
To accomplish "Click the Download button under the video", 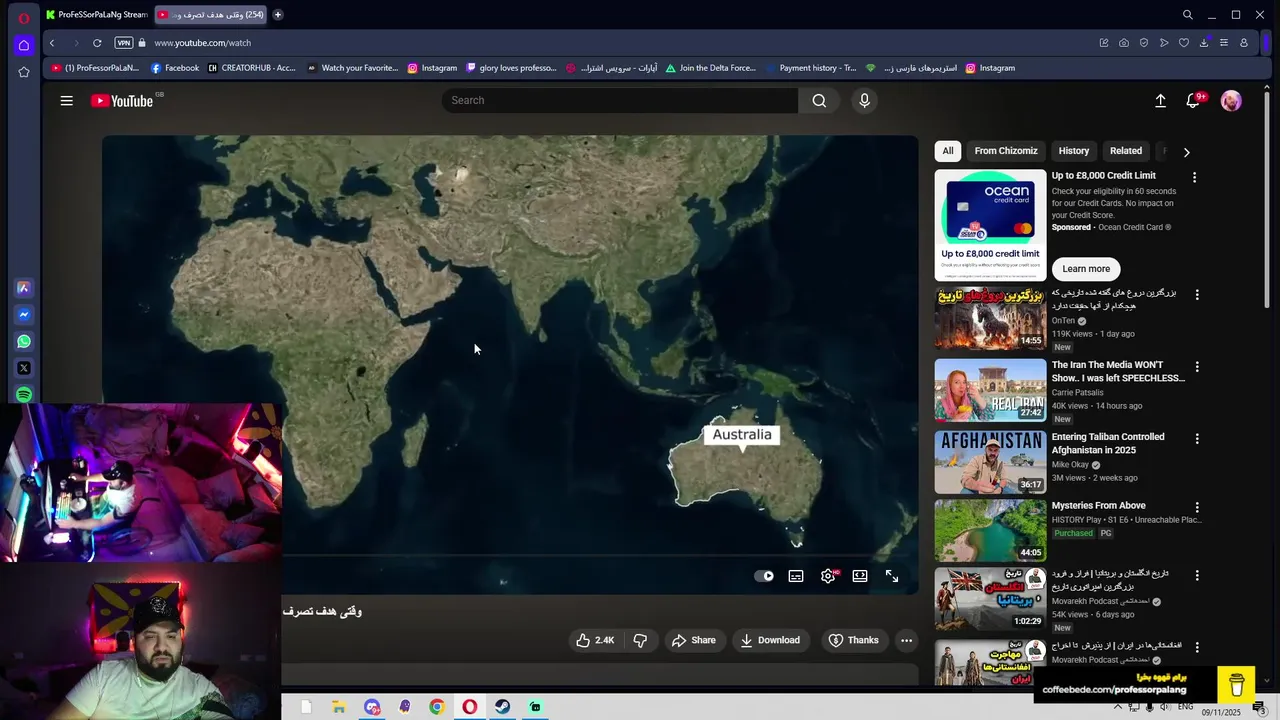I will click(770, 640).
